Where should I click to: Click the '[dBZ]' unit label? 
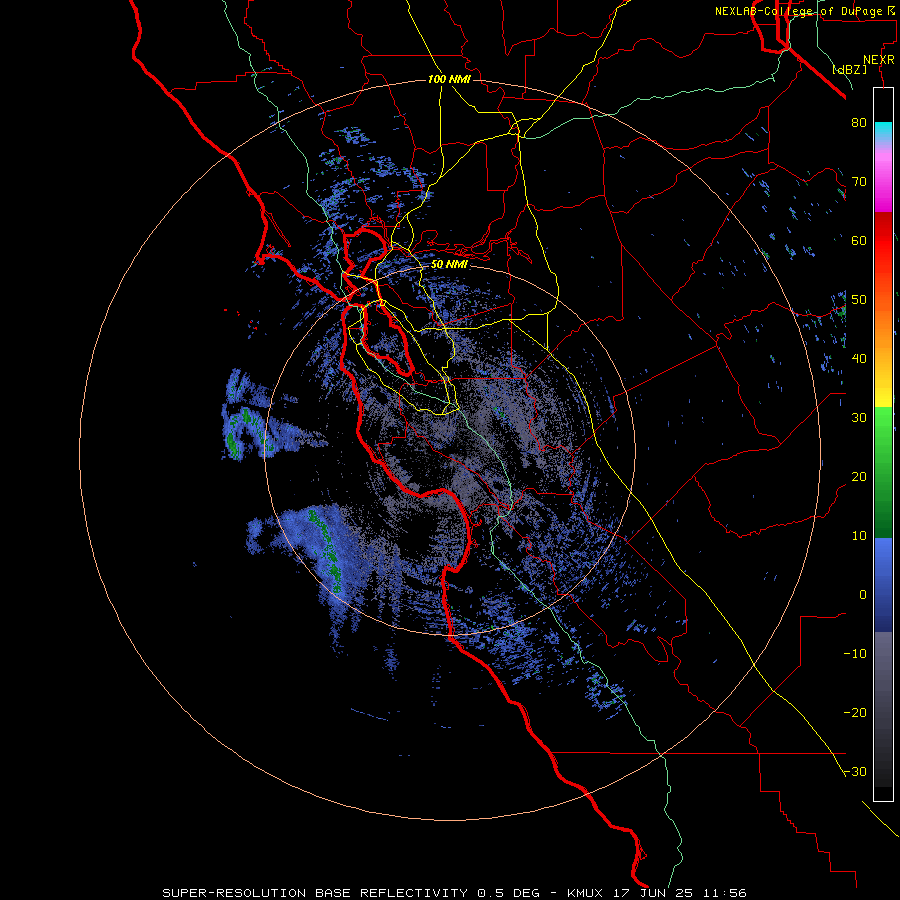(x=850, y=70)
